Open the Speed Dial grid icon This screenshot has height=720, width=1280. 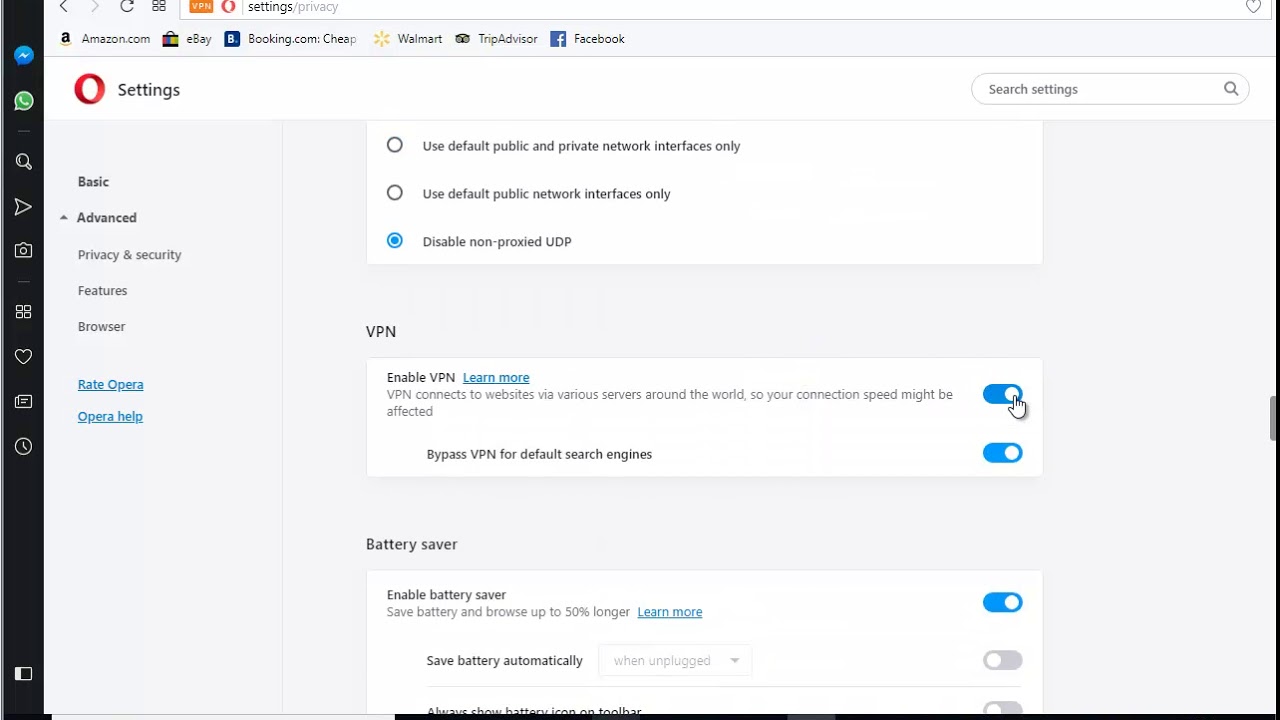click(x=24, y=312)
